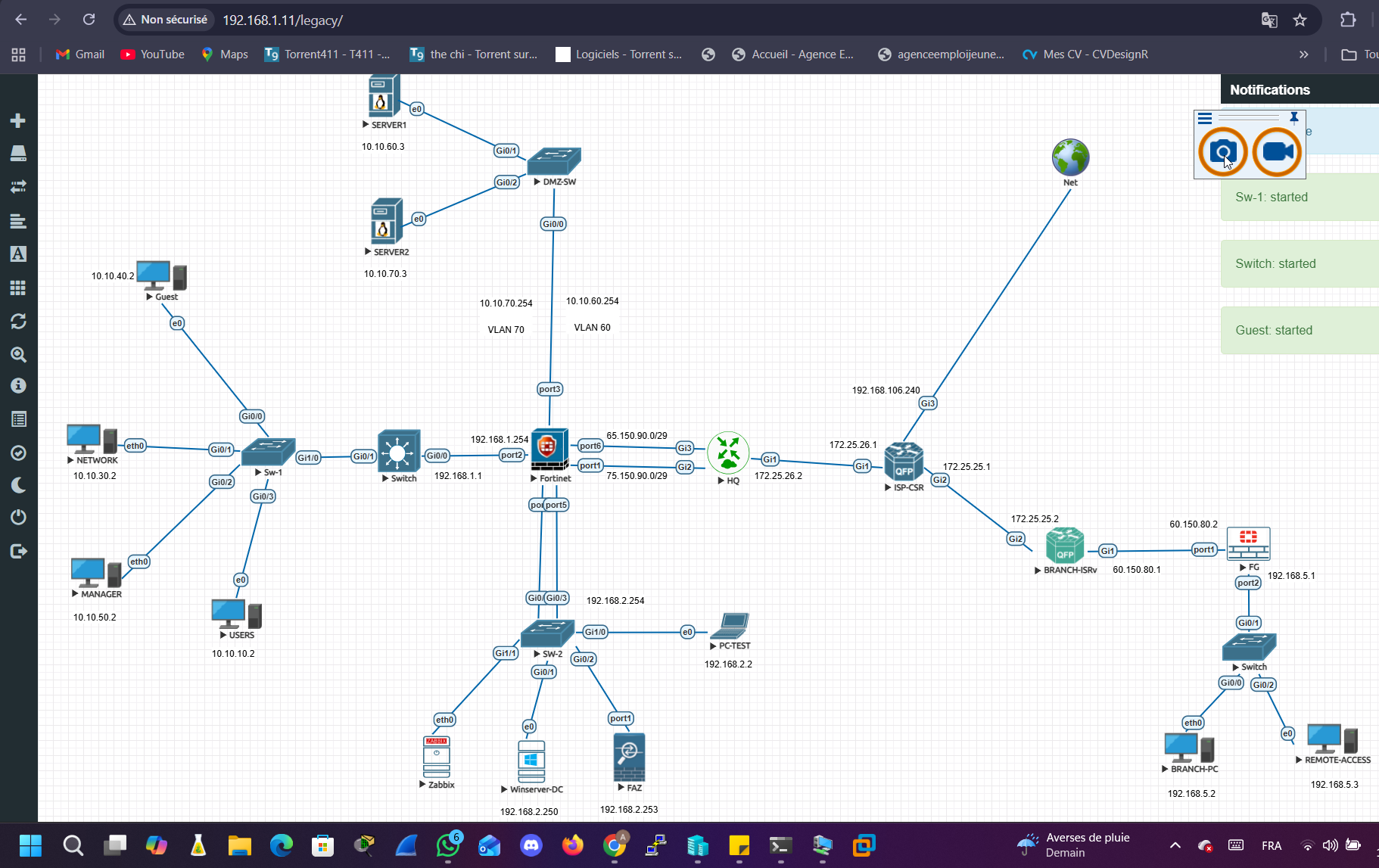This screenshot has height=868, width=1379.
Task: Reload the page with browser refresh button
Action: 89,20
